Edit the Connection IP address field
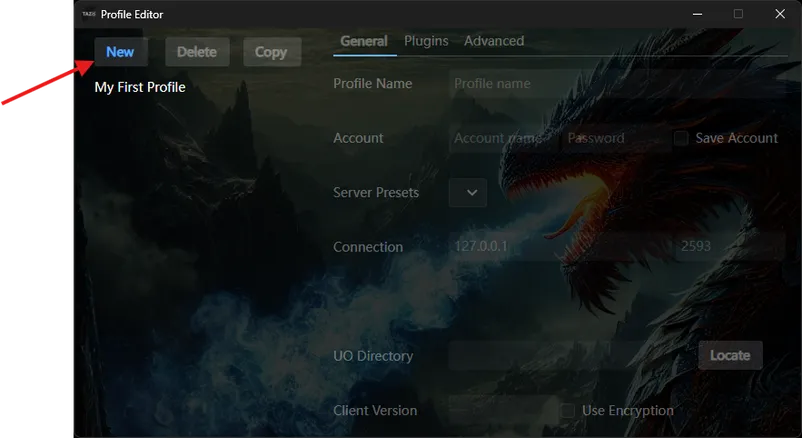The image size is (802, 438). [561, 247]
